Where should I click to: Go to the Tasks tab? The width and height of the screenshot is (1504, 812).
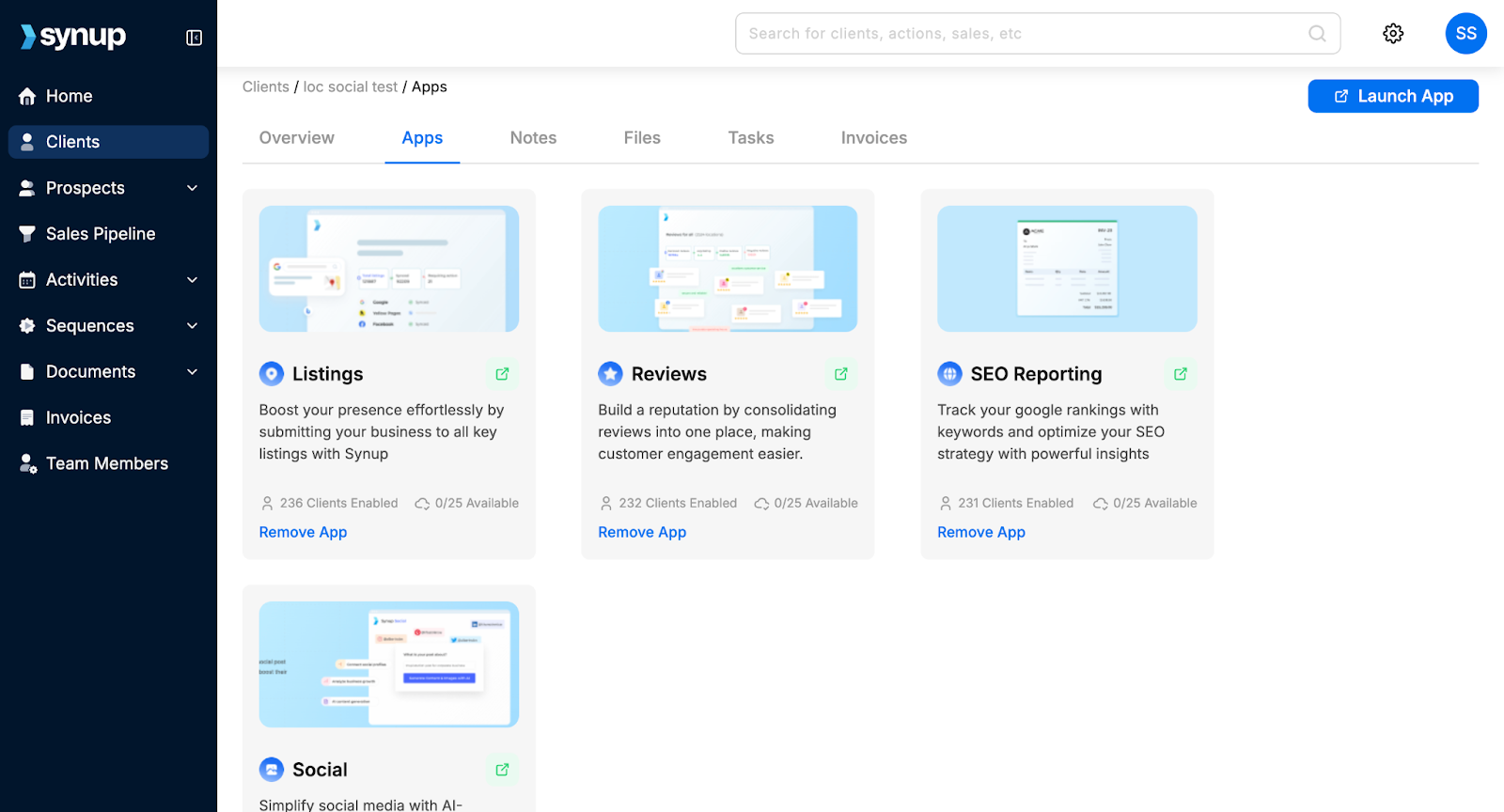click(751, 138)
